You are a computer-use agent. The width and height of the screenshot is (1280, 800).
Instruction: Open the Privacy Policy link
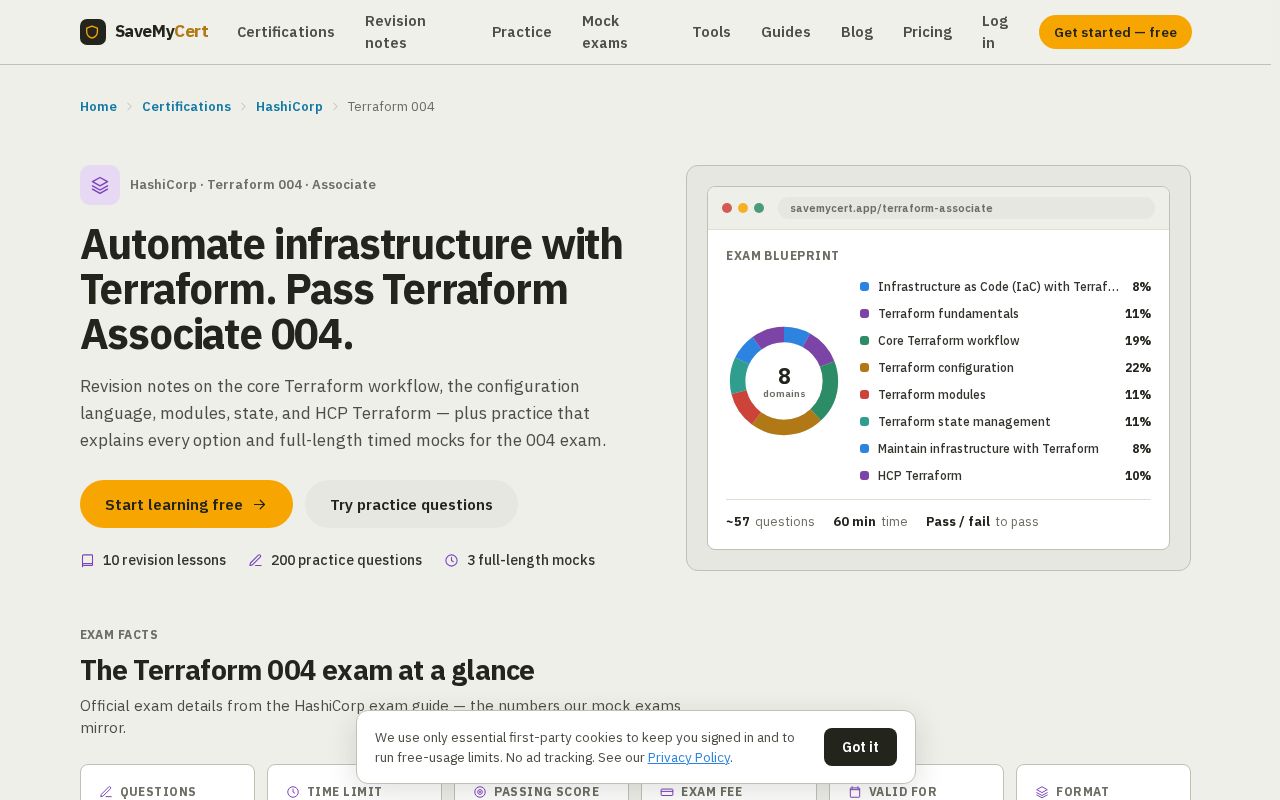[689, 758]
